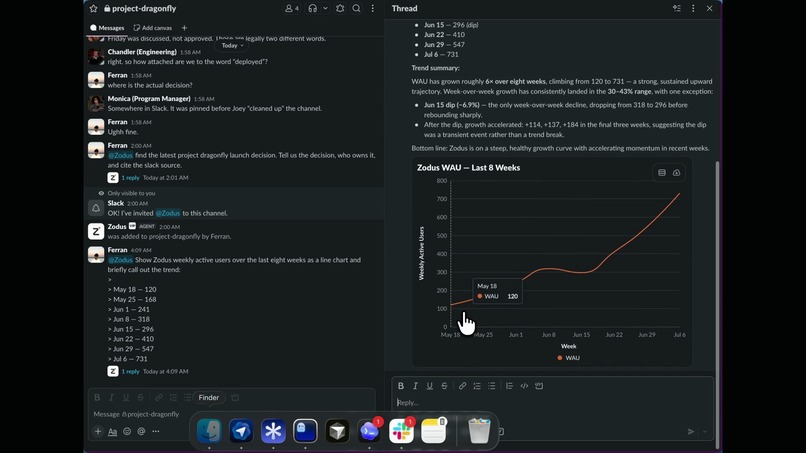Toggle italic in channel message composer

[x=111, y=397]
